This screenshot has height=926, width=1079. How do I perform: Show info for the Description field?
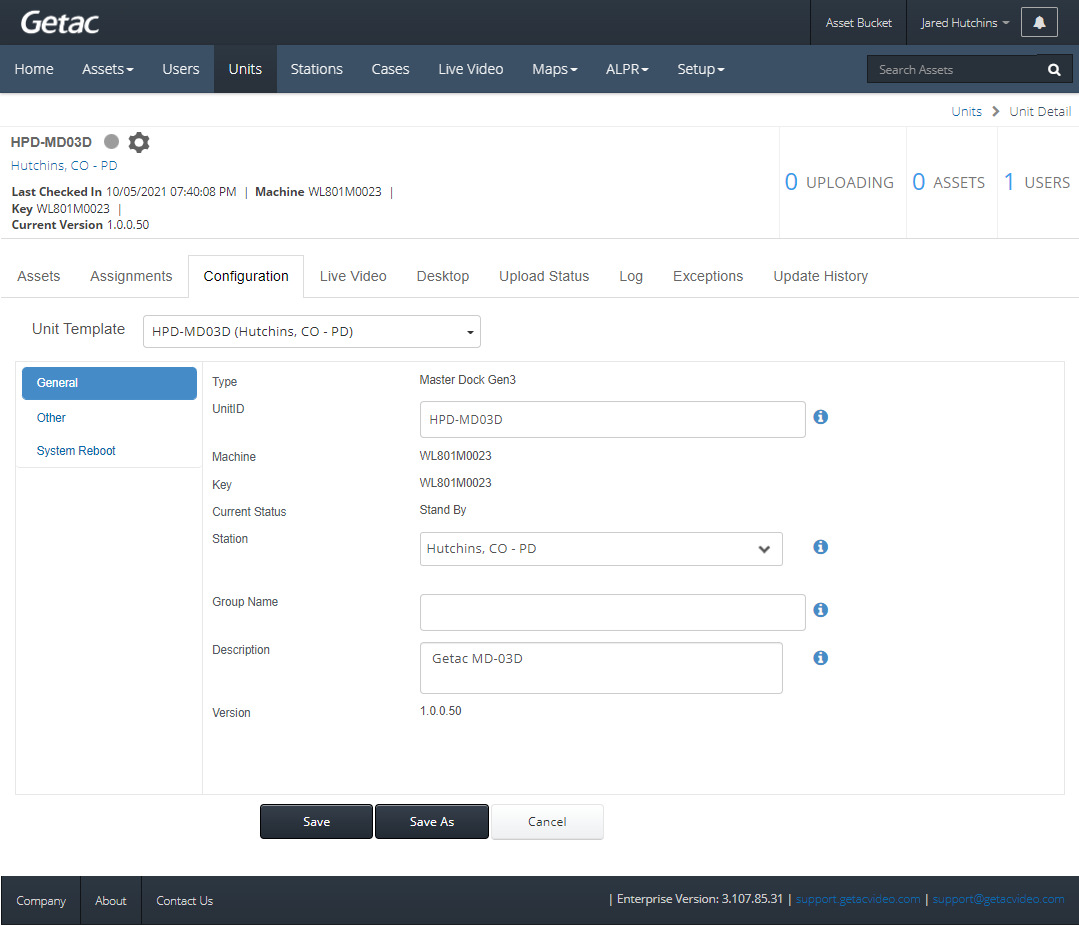[x=820, y=658]
